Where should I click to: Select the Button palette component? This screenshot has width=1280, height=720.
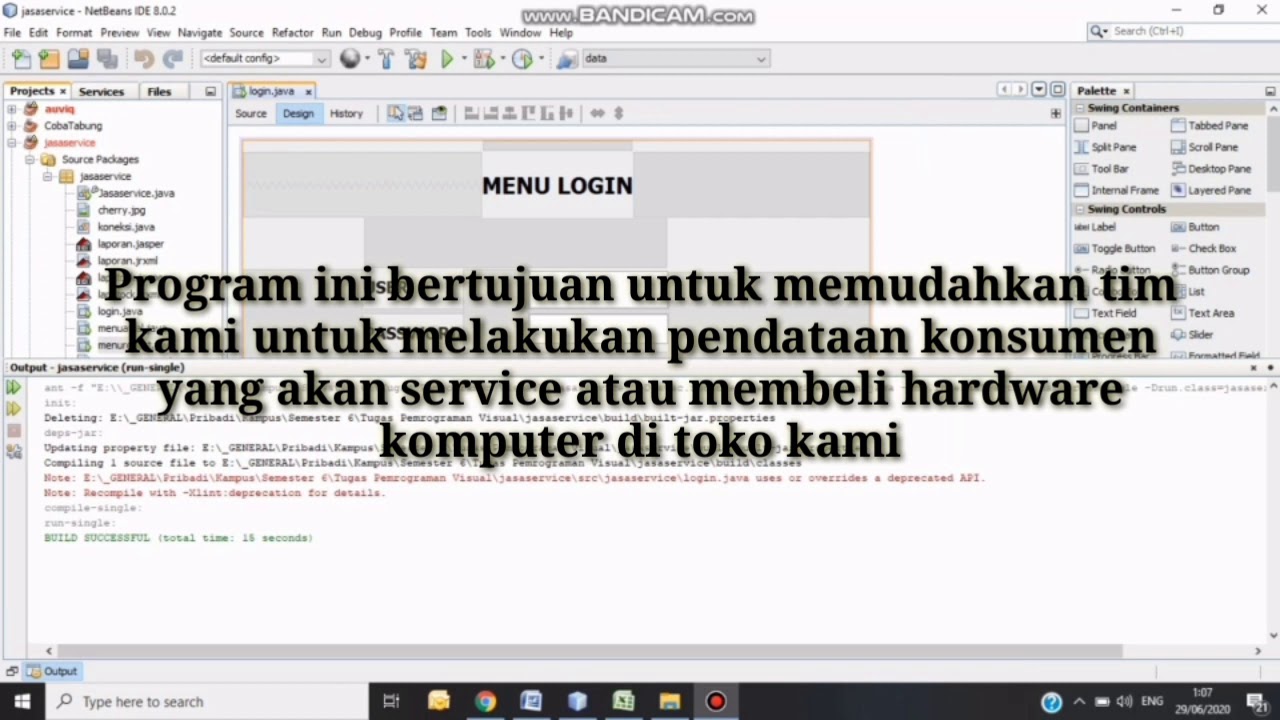click(1195, 227)
